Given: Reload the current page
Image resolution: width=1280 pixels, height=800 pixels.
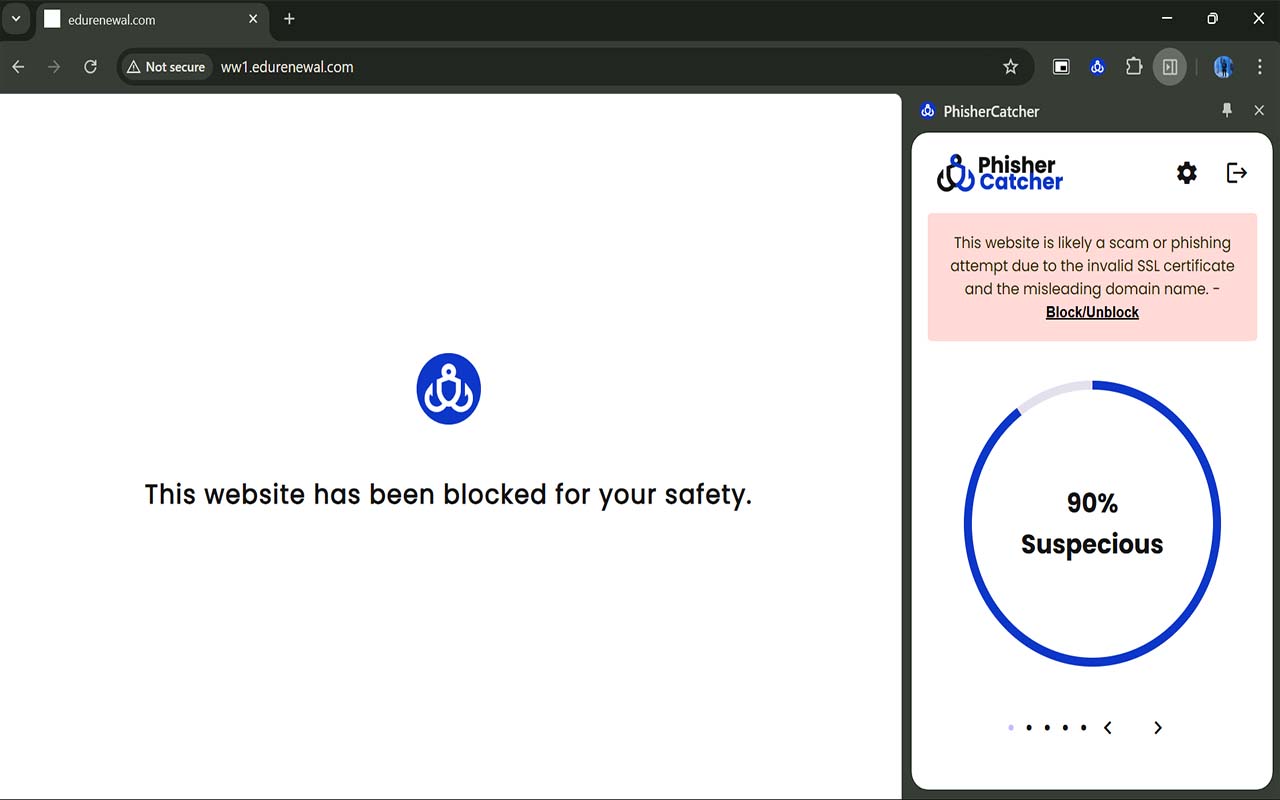Looking at the screenshot, I should tap(90, 67).
